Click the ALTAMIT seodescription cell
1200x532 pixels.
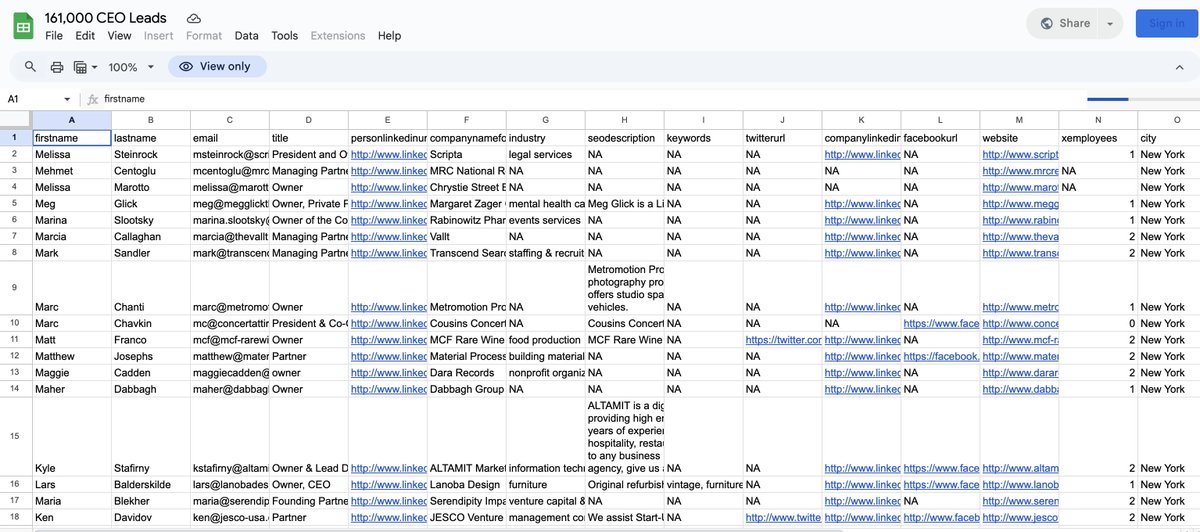coord(625,436)
